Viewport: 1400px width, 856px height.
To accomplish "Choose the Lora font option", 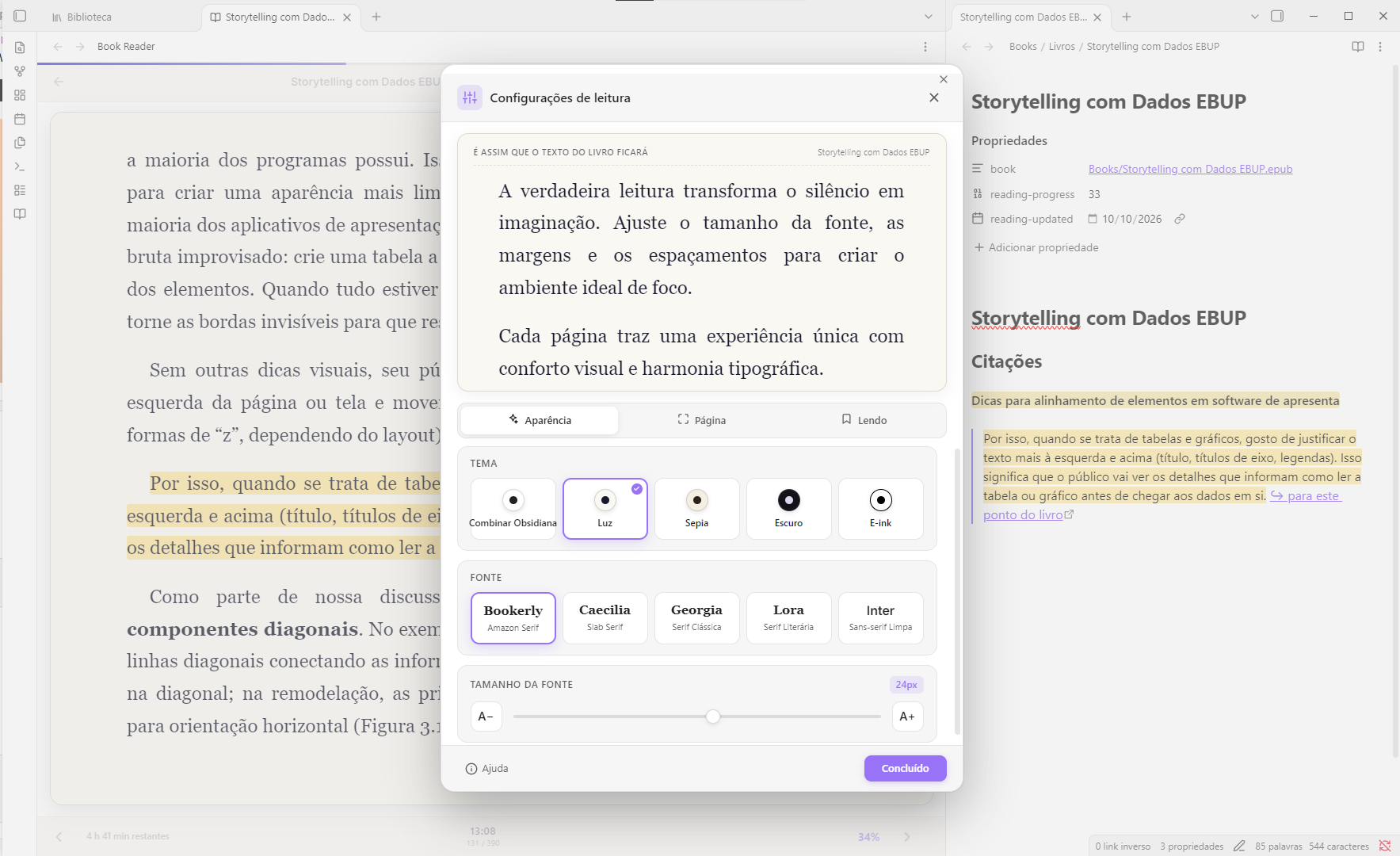I will [789, 618].
